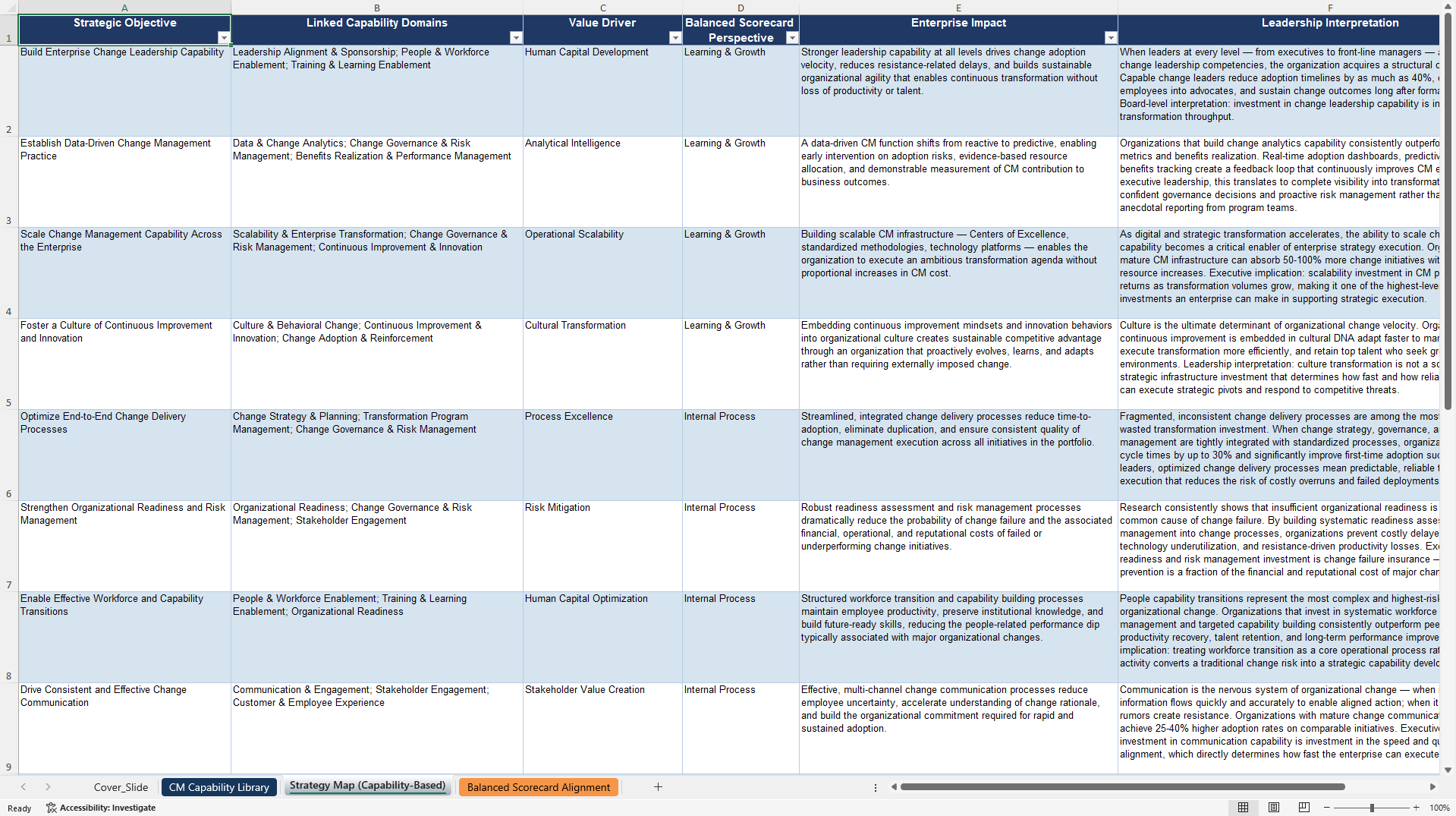Click the horizontal scrollbar thumb
Viewport: 1456px width, 816px height.
(x=1122, y=787)
